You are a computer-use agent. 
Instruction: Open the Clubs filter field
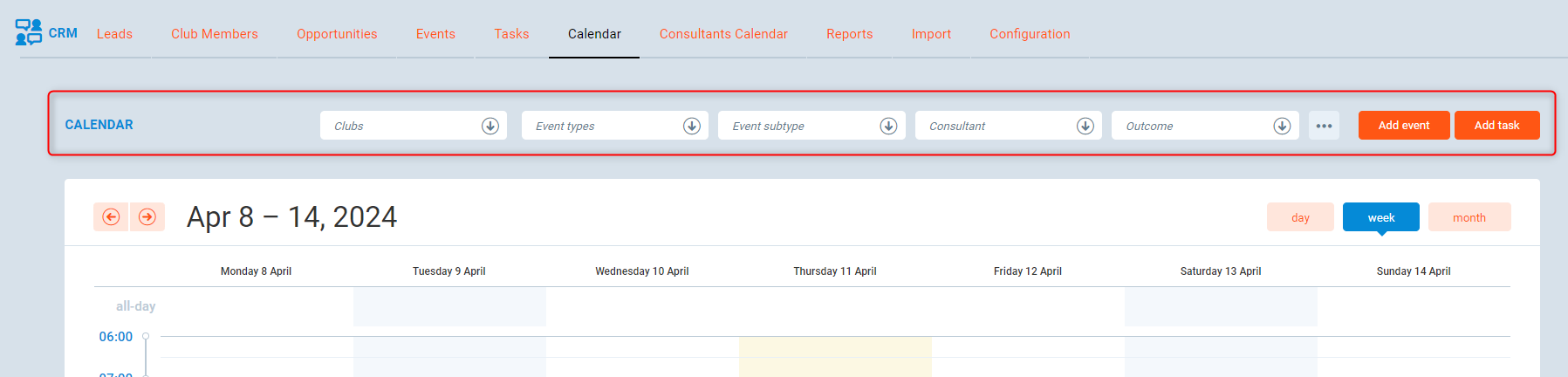(x=401, y=126)
